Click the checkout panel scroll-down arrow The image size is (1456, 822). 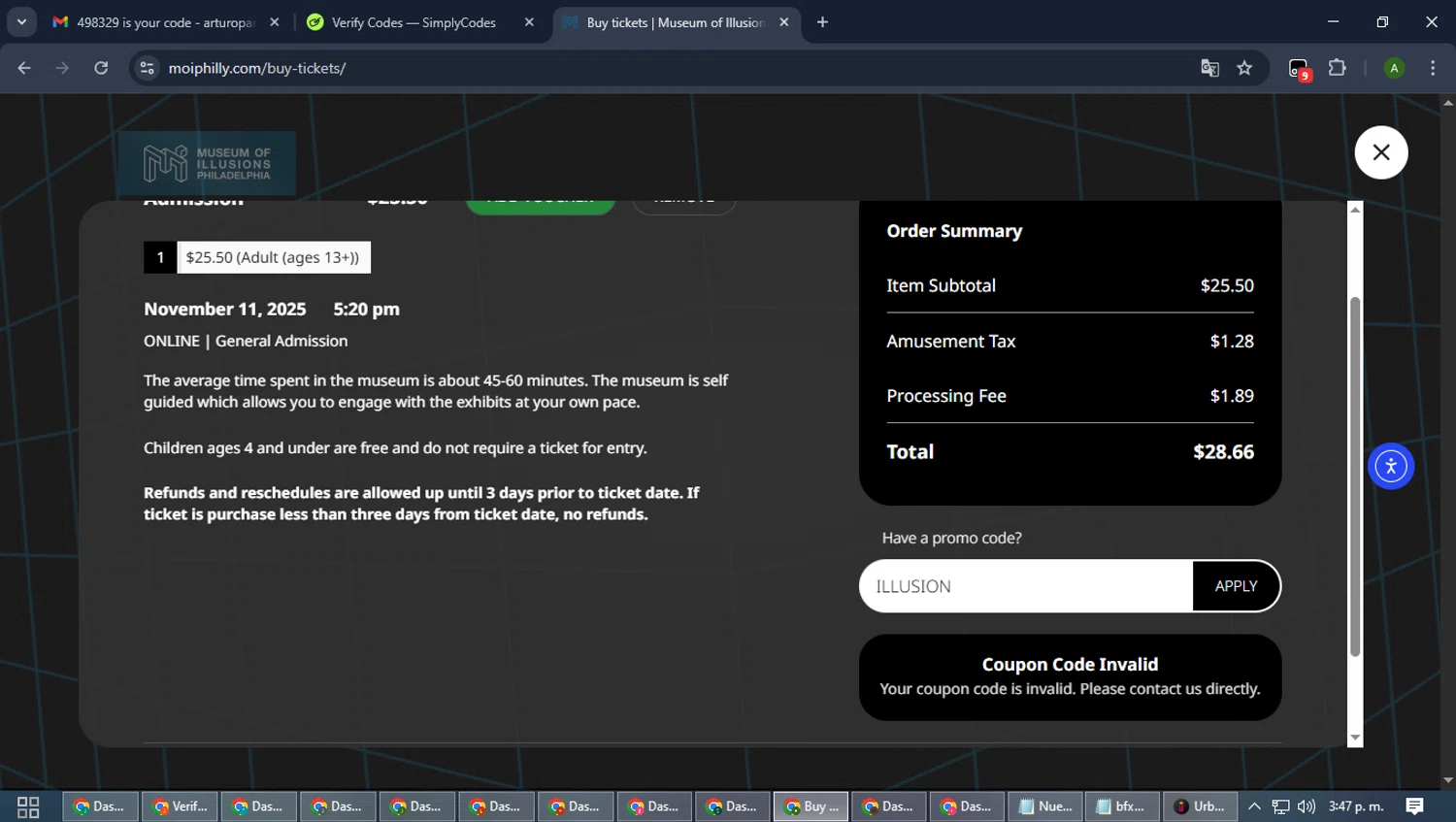click(x=1355, y=739)
